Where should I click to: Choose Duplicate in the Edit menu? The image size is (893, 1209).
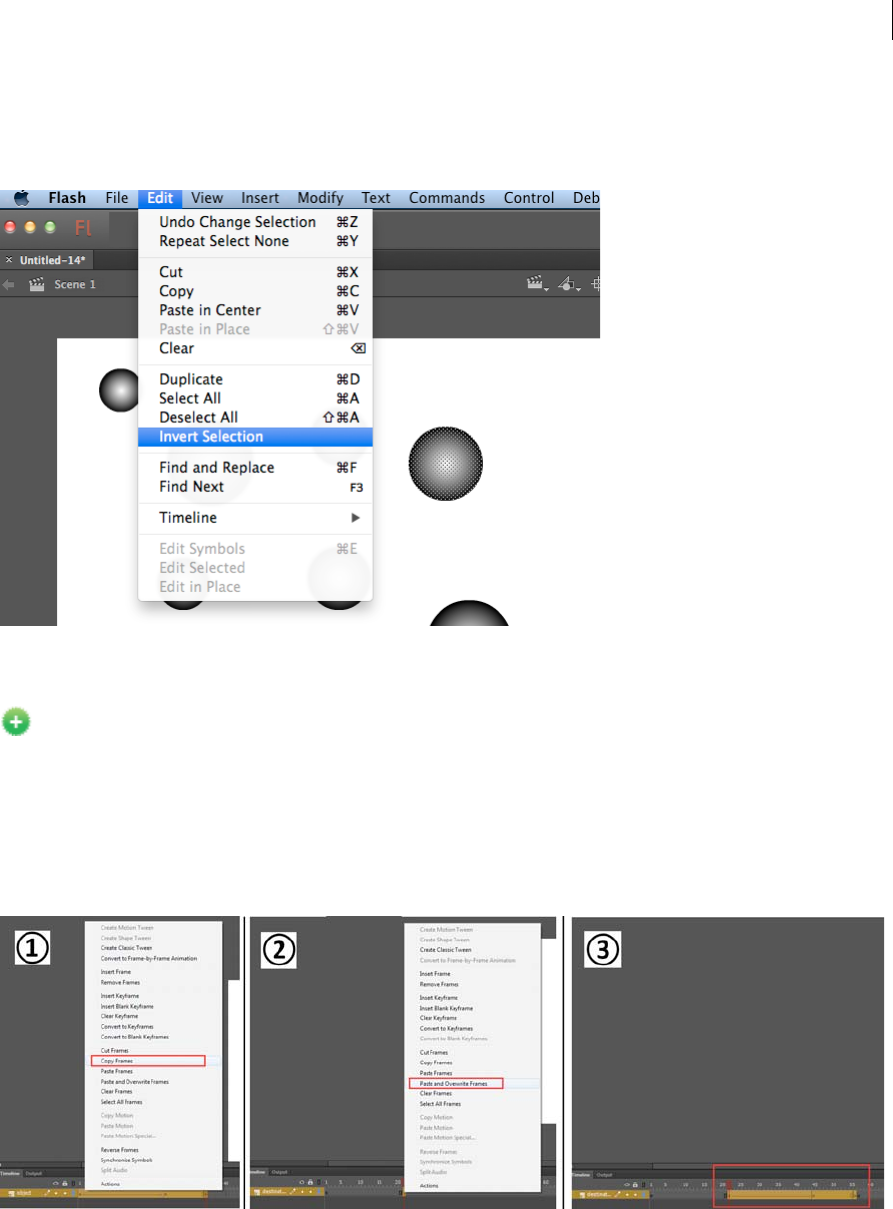[255, 379]
